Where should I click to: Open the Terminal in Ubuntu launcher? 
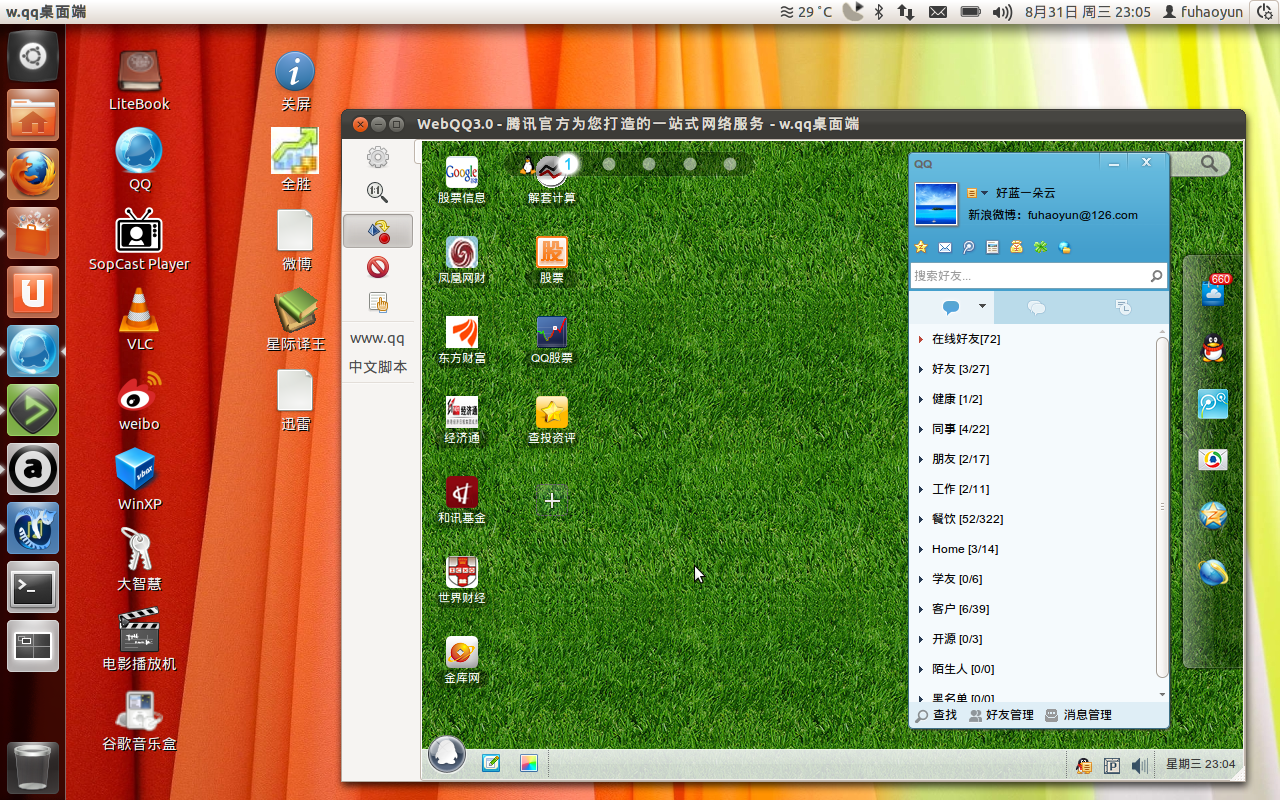[x=33, y=587]
